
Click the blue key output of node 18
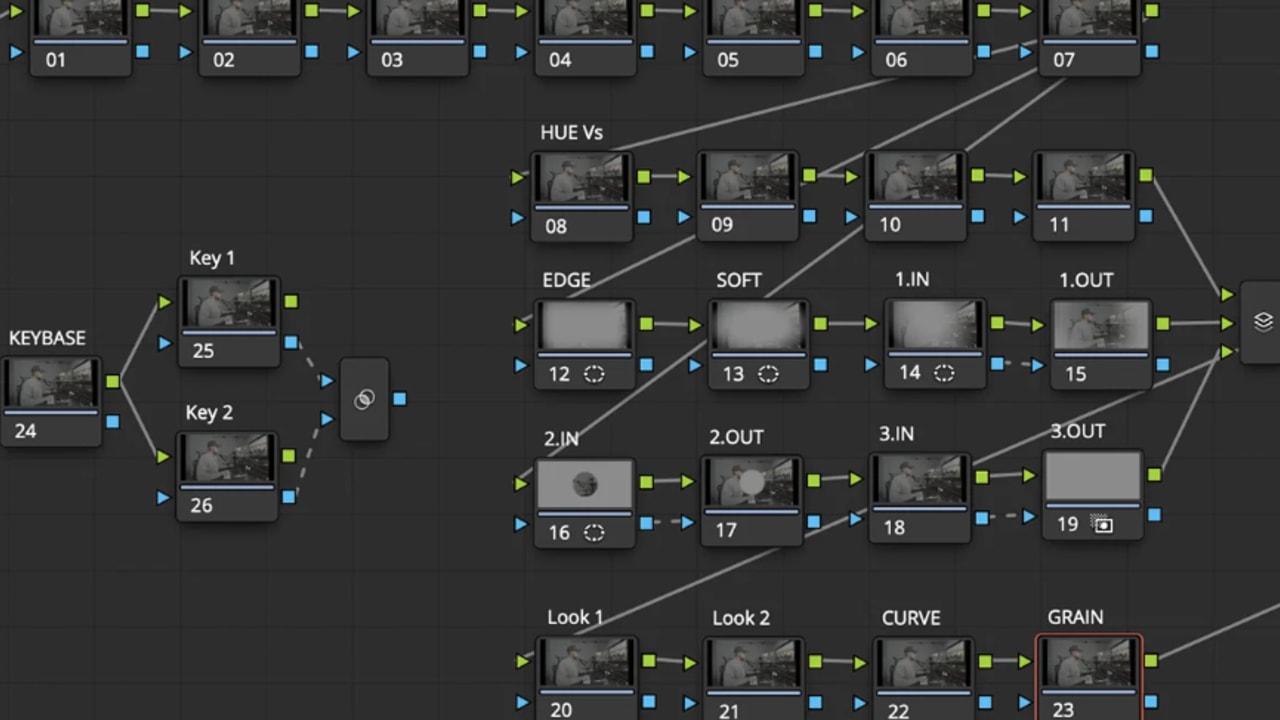click(982, 517)
